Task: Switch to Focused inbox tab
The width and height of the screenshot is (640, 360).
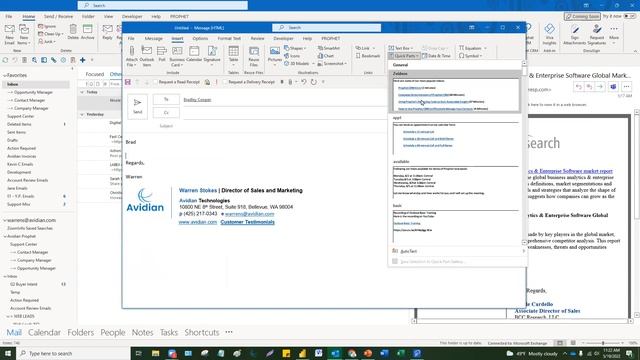Action: (95, 74)
